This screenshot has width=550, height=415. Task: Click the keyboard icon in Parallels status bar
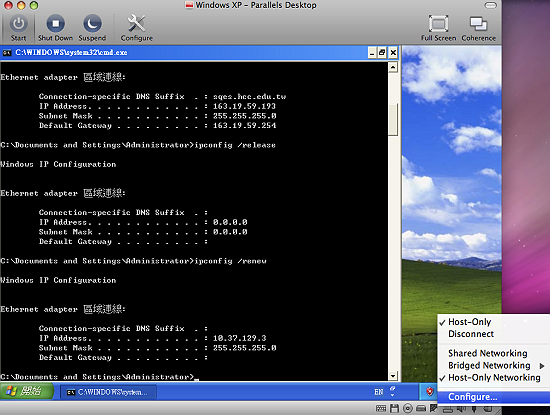381,408
